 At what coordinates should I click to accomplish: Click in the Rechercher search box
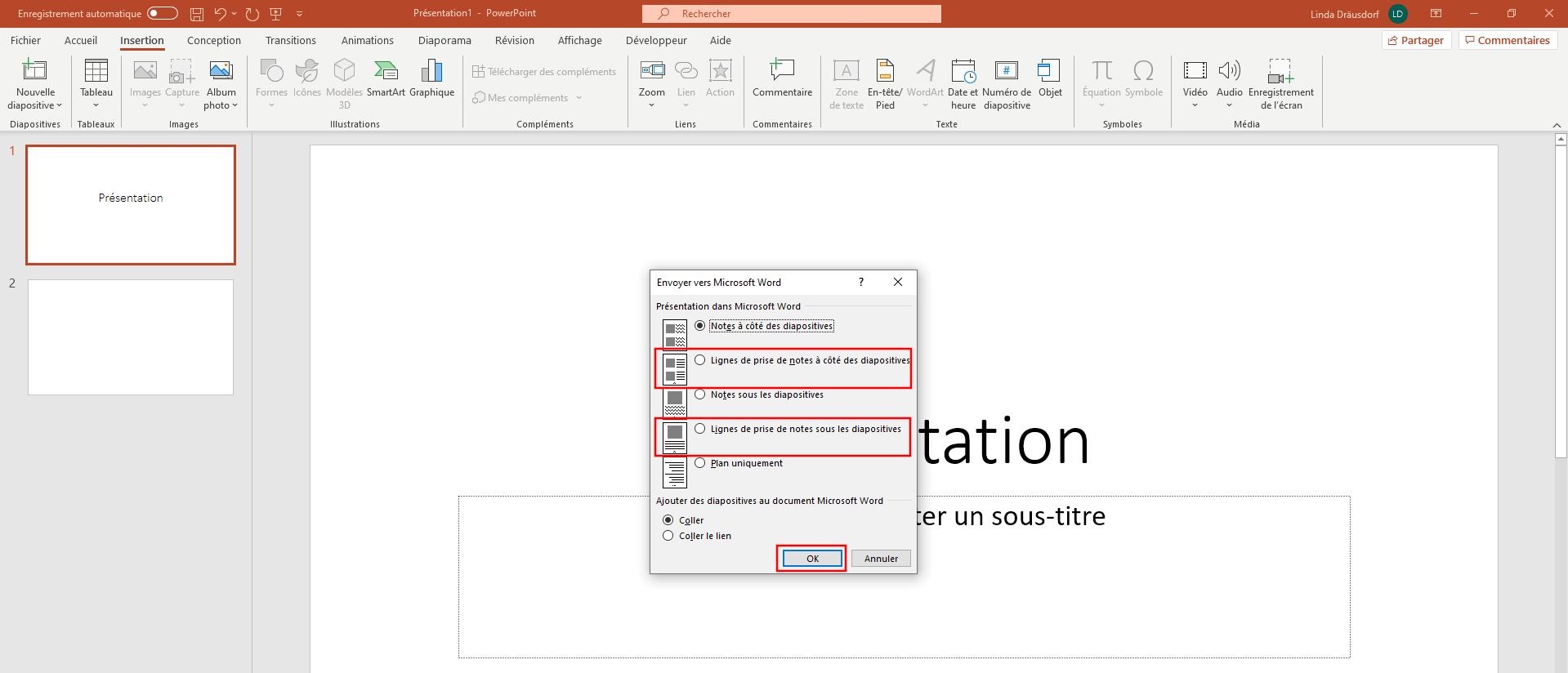click(792, 14)
